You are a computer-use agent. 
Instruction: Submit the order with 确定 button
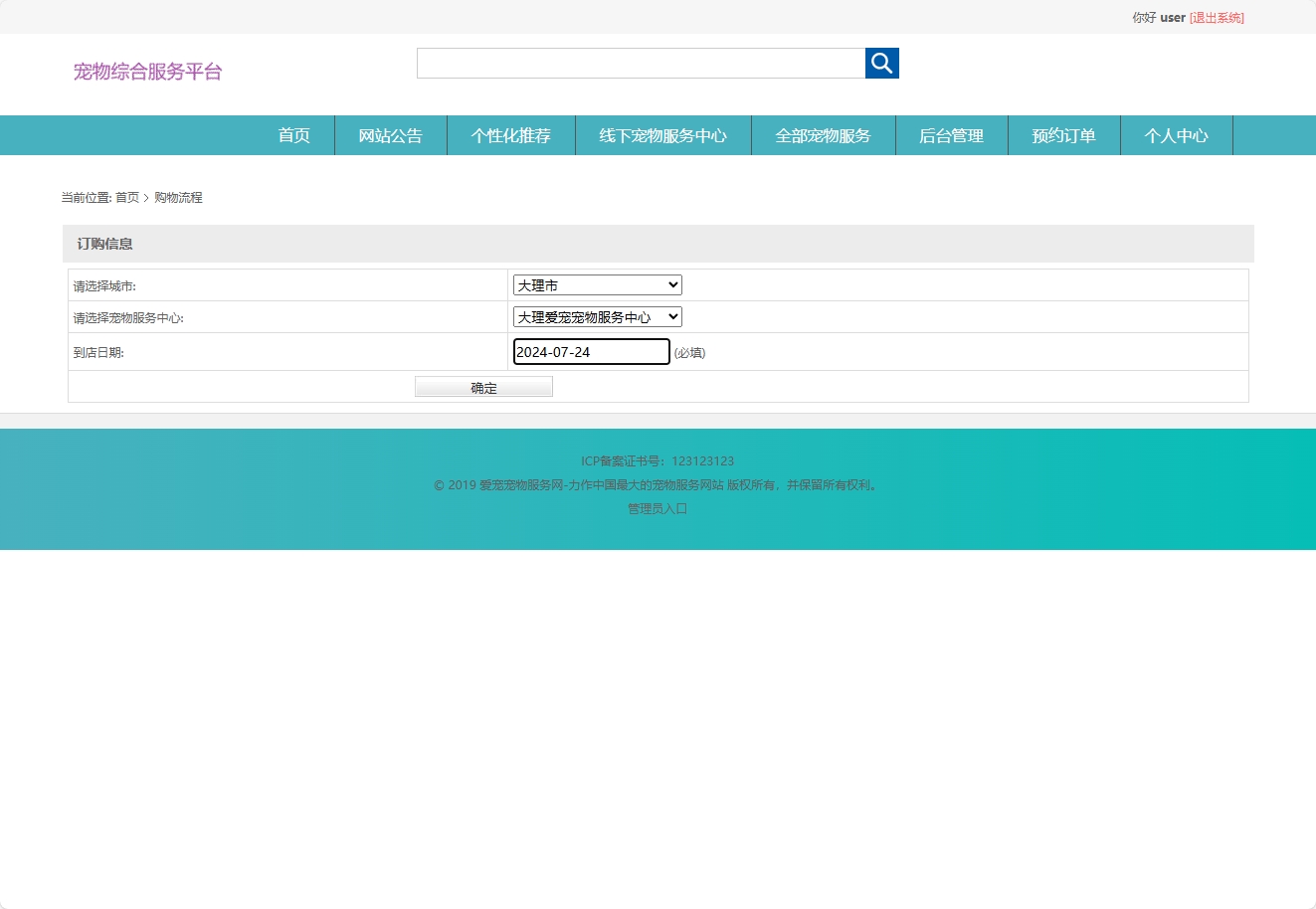pyautogui.click(x=483, y=387)
